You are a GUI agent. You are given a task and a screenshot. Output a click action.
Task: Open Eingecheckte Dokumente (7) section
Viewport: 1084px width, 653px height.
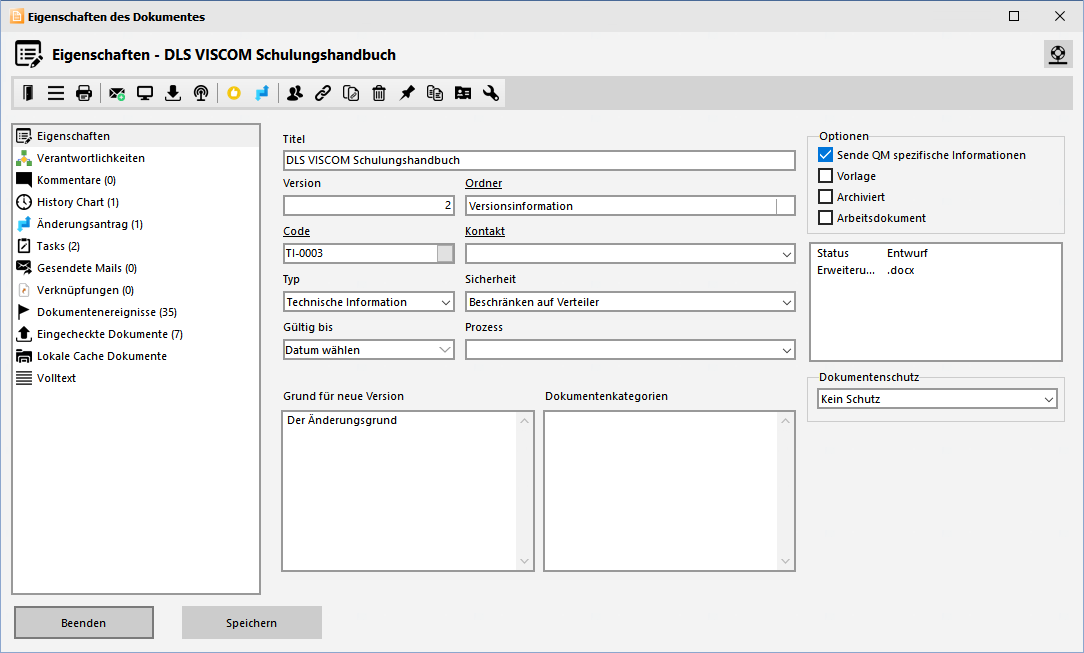click(136, 334)
